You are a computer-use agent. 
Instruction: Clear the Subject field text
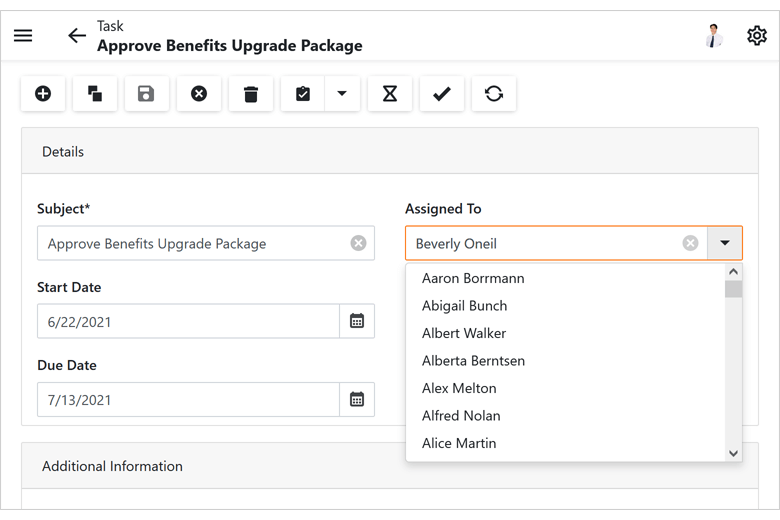358,243
